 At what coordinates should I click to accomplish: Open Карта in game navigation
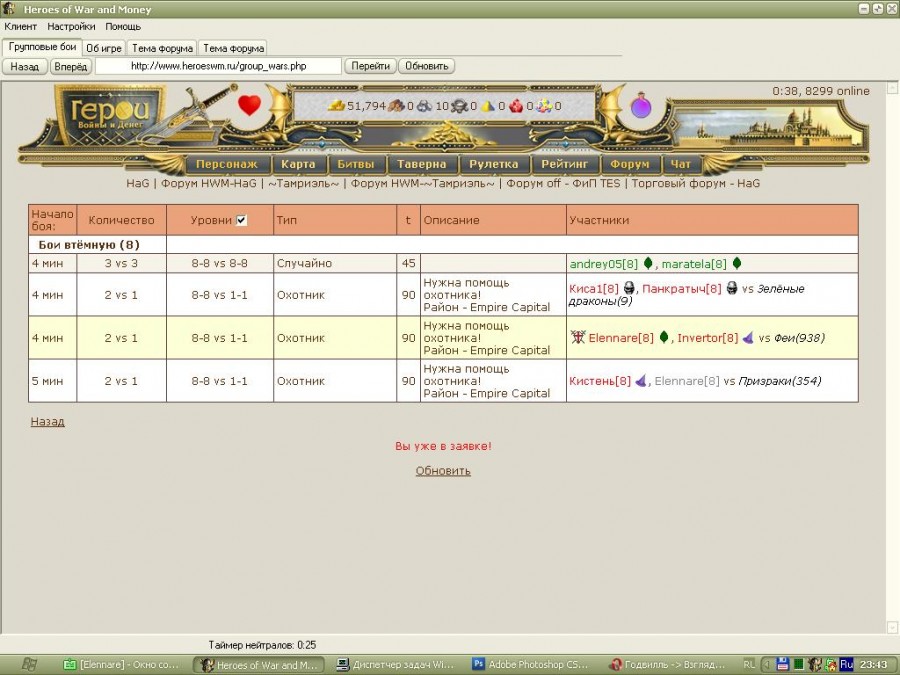pos(298,164)
